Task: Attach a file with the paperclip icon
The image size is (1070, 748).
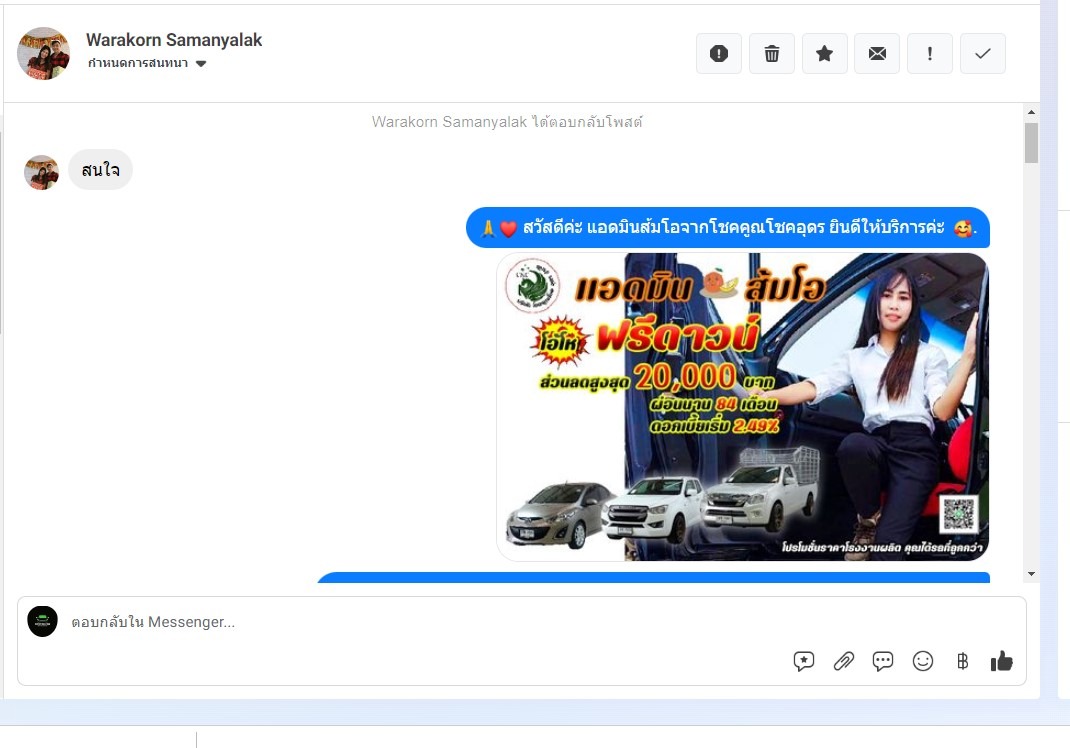Action: click(844, 661)
